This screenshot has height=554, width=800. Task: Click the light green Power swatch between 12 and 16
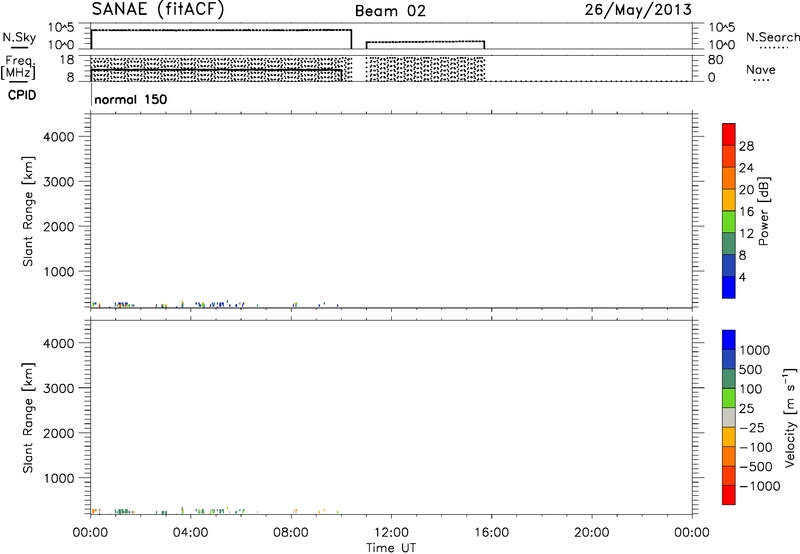pyautogui.click(x=729, y=221)
